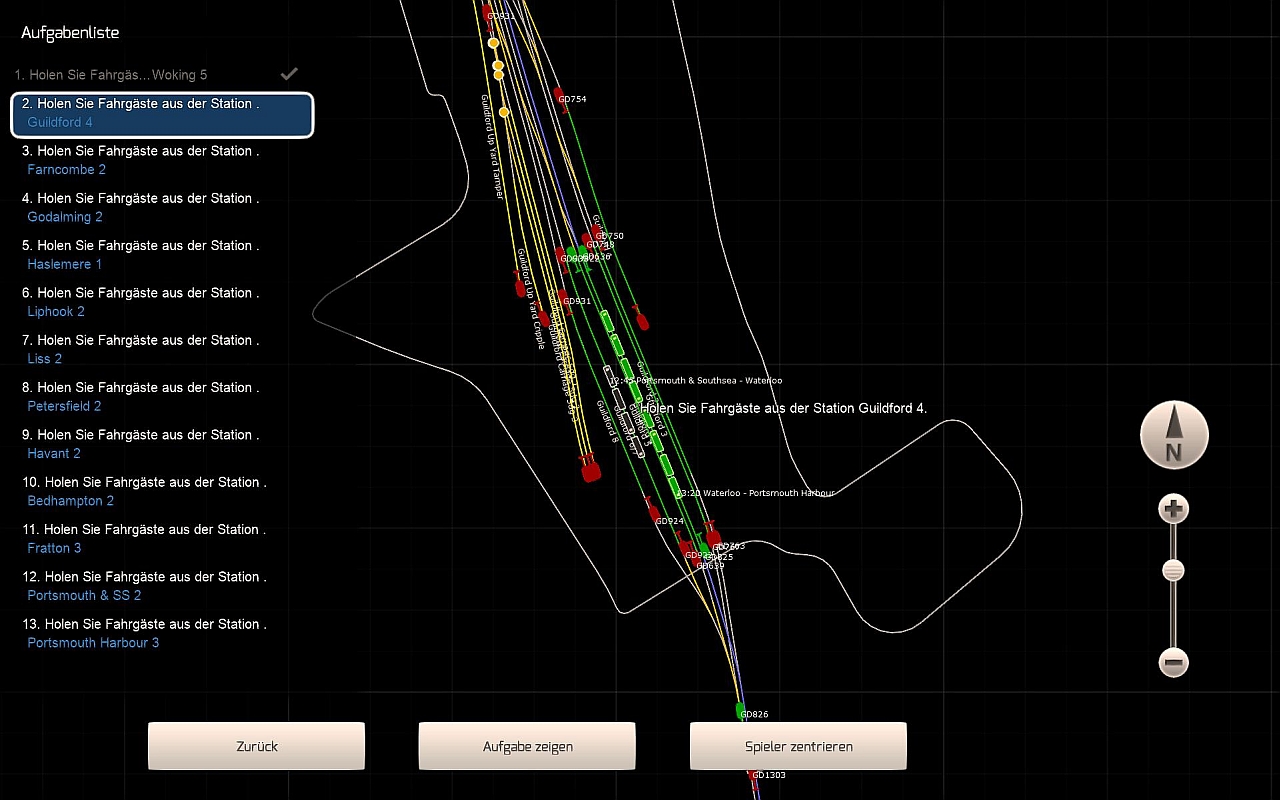The image size is (1280, 800).
Task: Select task 12 Portsmouth & SS 2
Action: (162, 586)
